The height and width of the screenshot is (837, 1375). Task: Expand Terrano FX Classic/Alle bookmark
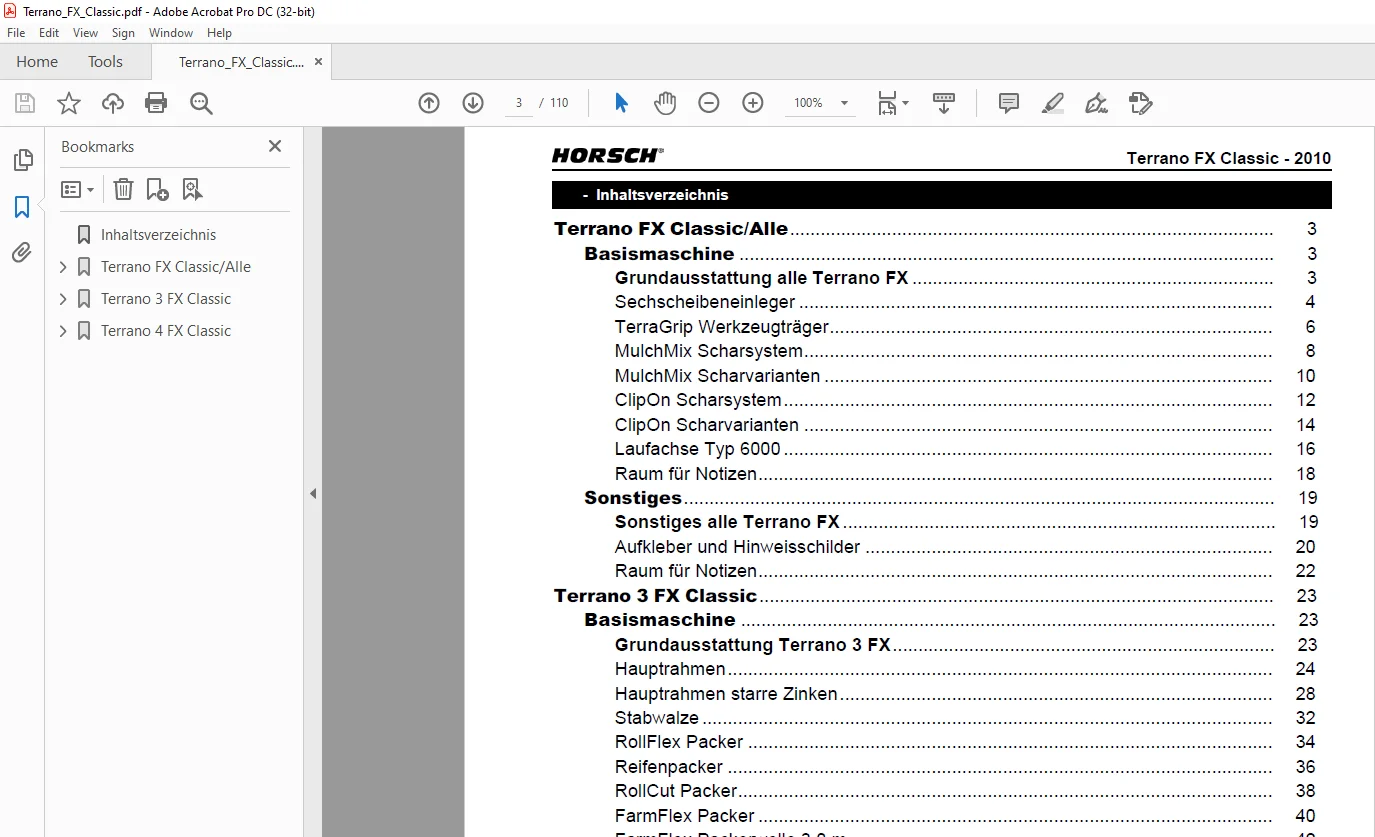[63, 267]
